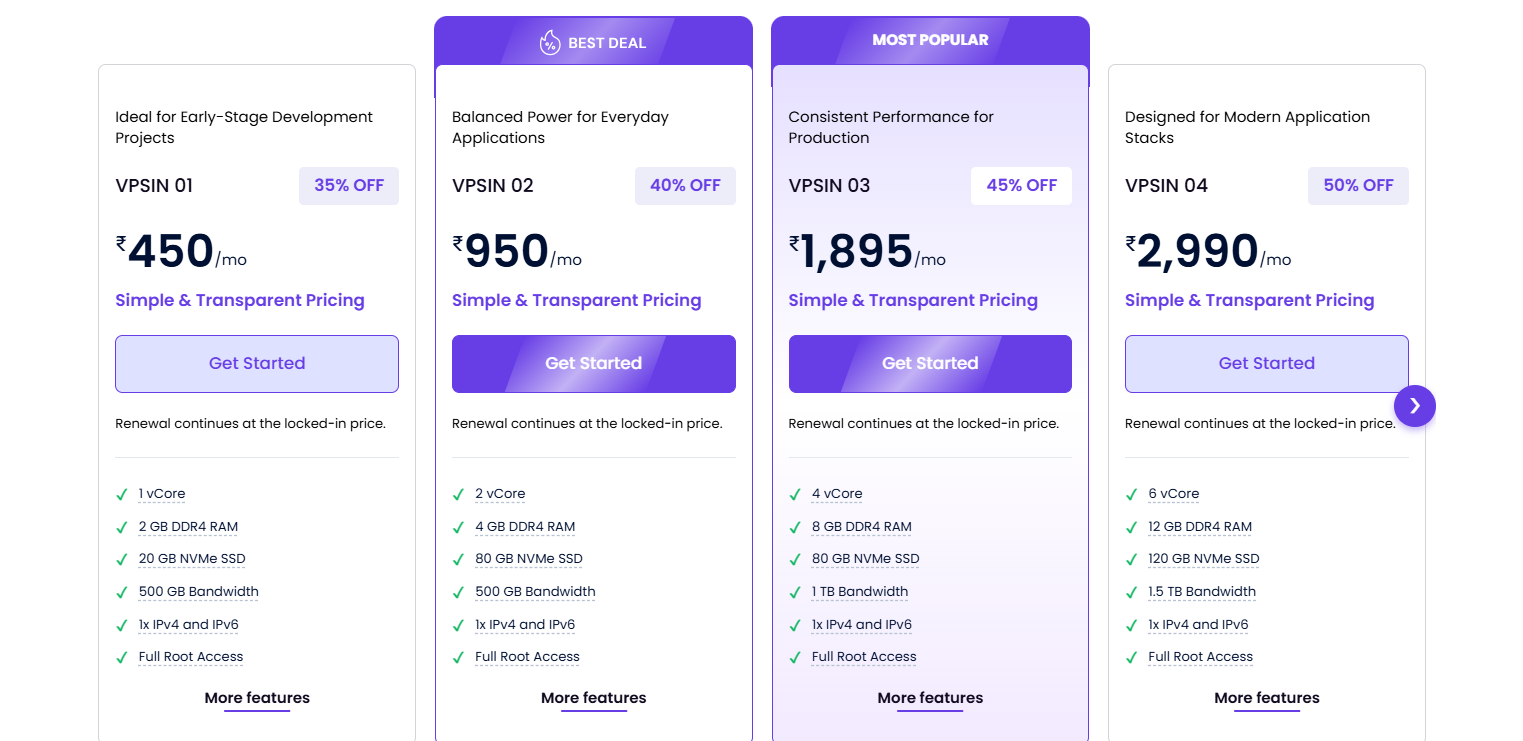1523x741 pixels.
Task: Click Get Started for the VPSIN 04 plan
Action: [1266, 363]
